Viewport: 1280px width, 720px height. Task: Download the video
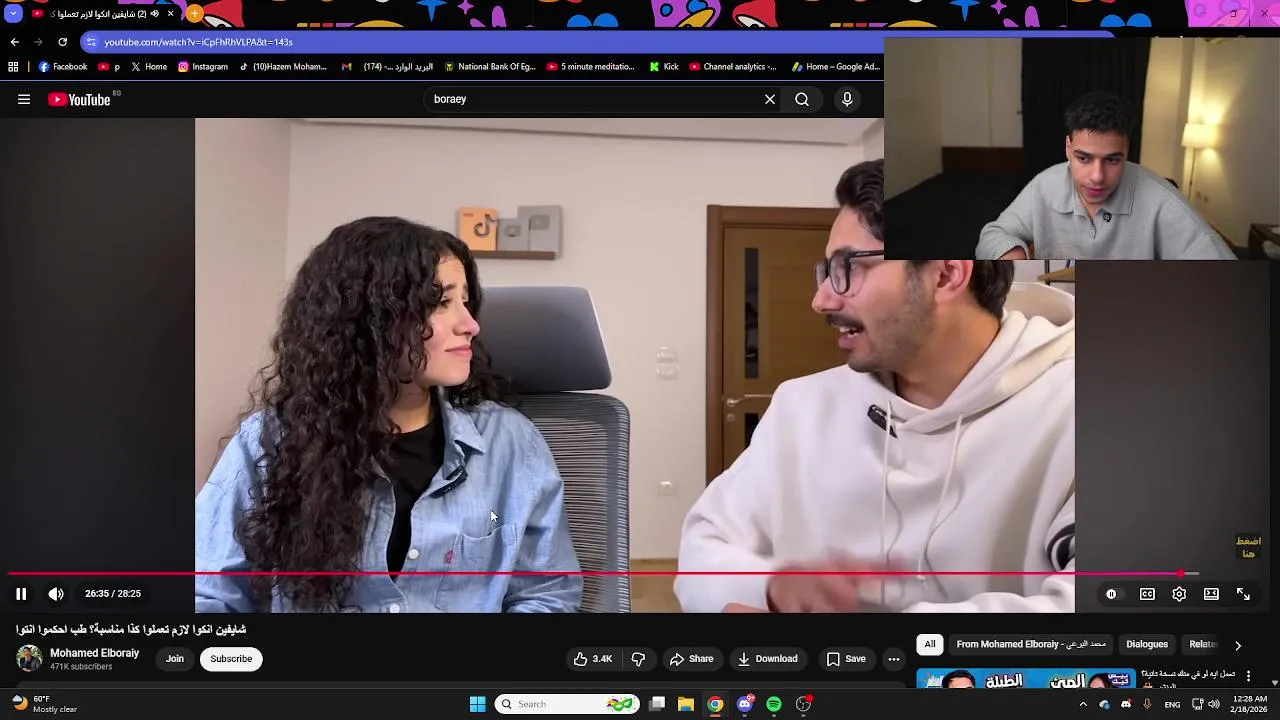(767, 659)
